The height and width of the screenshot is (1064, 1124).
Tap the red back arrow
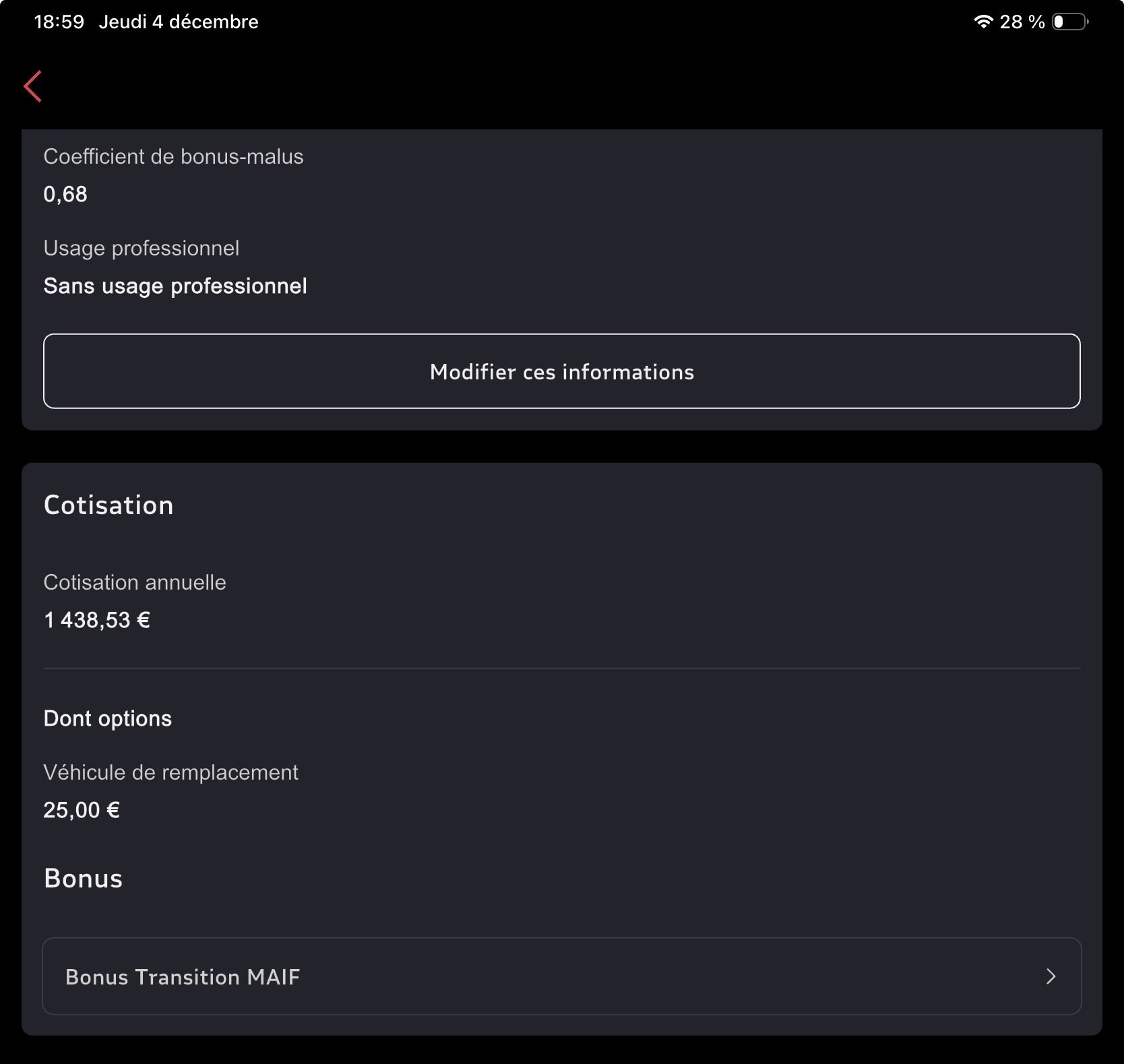[x=33, y=86]
